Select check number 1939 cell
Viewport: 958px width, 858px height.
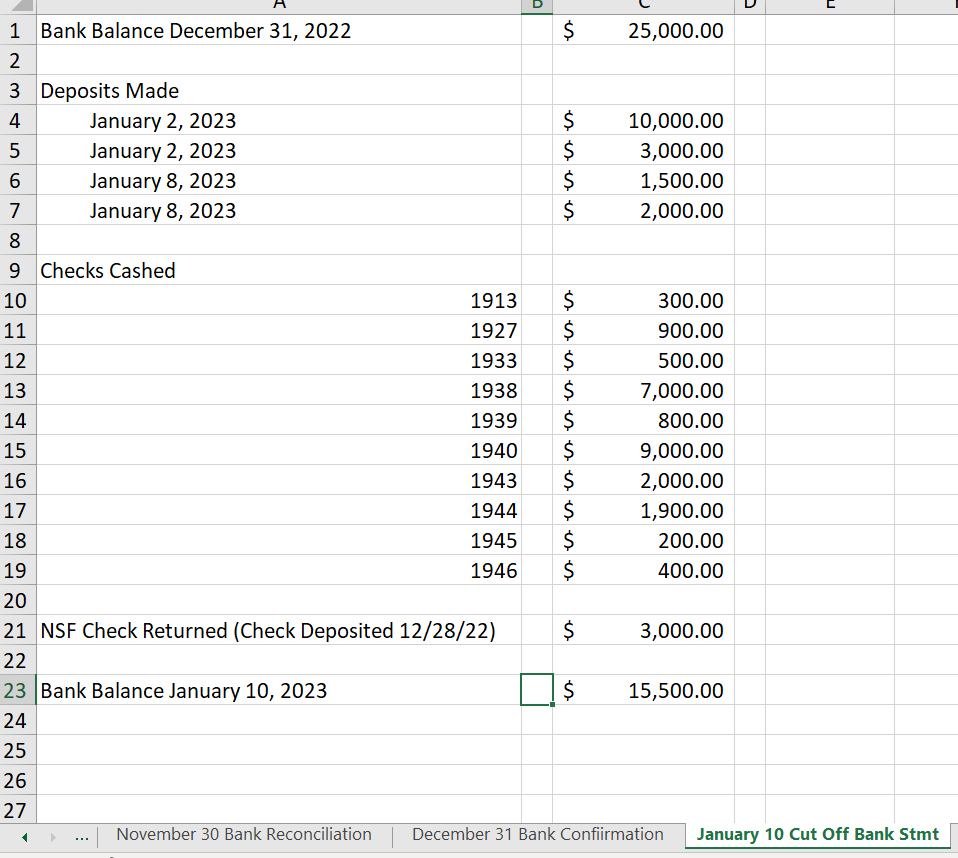coord(279,420)
